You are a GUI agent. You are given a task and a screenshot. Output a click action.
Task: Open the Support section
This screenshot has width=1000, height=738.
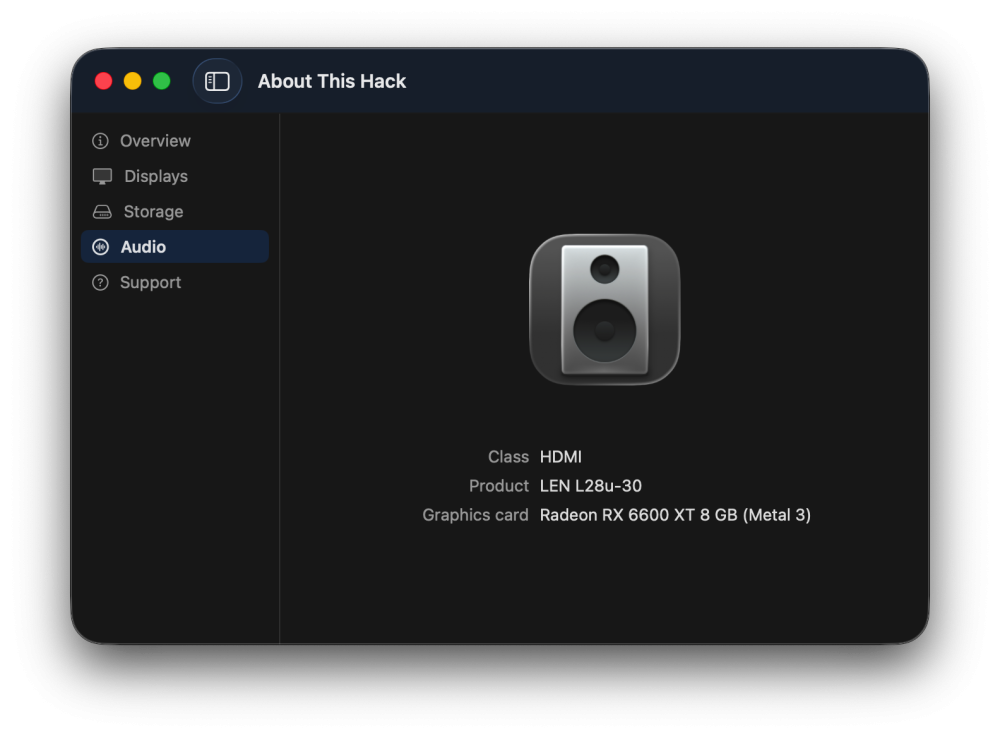click(x=175, y=283)
